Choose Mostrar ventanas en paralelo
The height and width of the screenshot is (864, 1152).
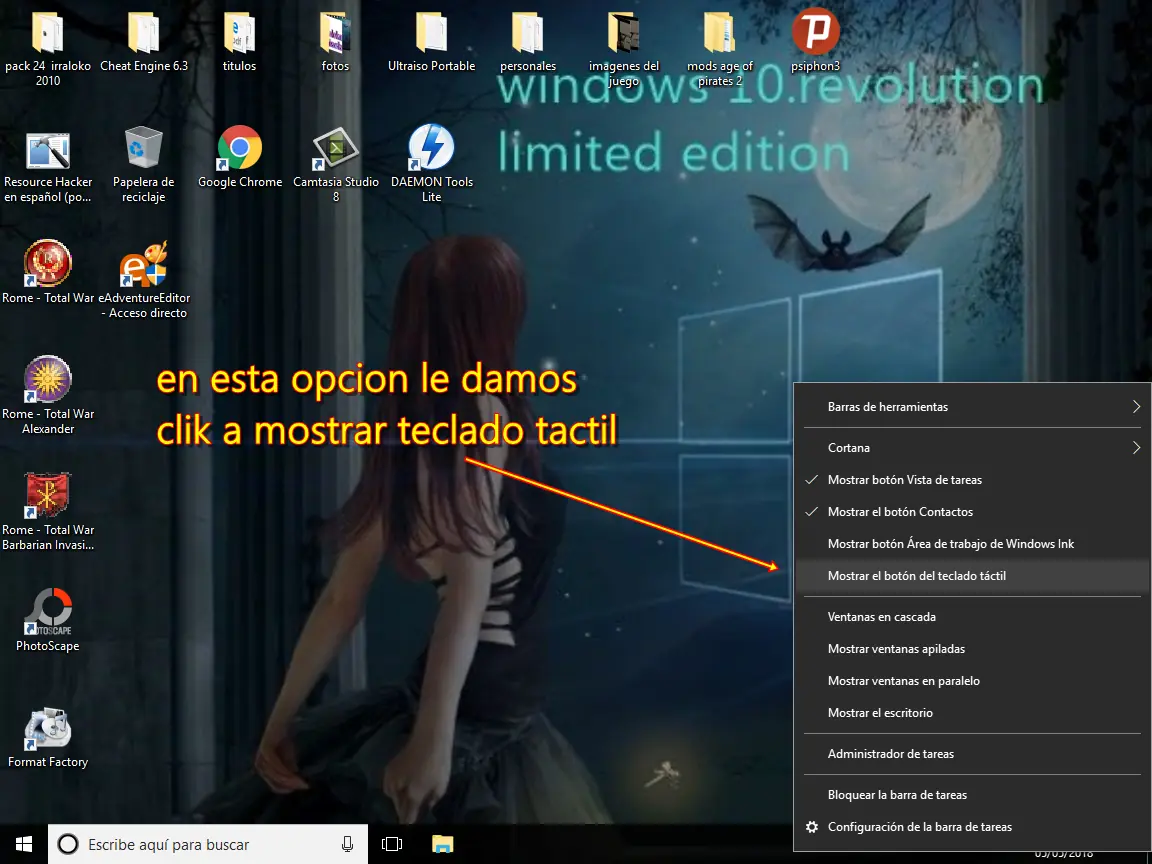click(973, 681)
